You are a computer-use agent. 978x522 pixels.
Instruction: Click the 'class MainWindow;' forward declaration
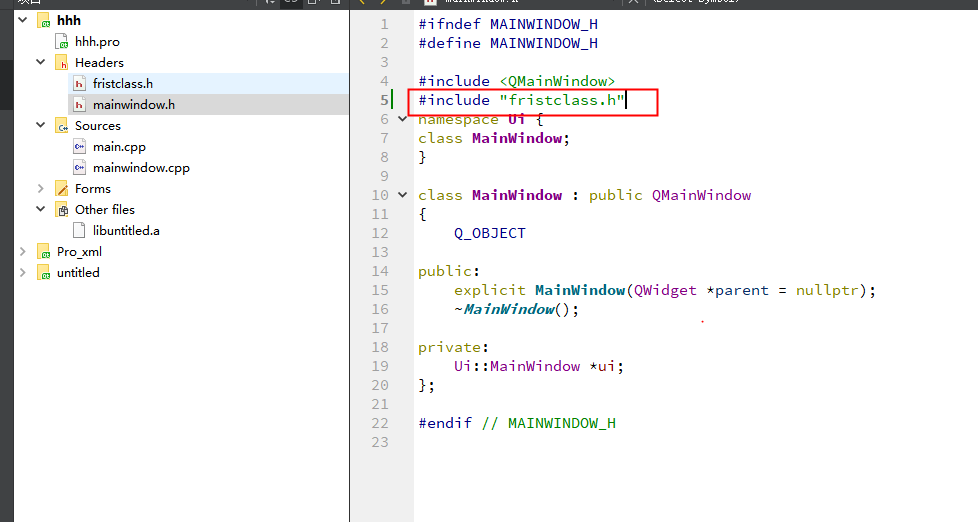(494, 138)
